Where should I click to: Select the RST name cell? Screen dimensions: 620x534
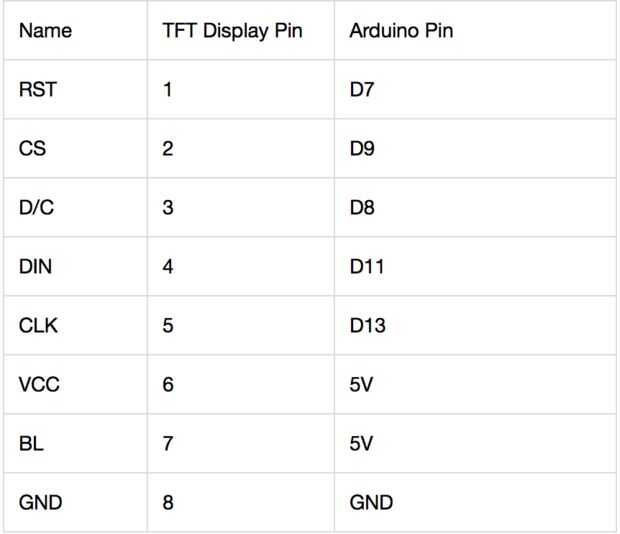(39, 90)
